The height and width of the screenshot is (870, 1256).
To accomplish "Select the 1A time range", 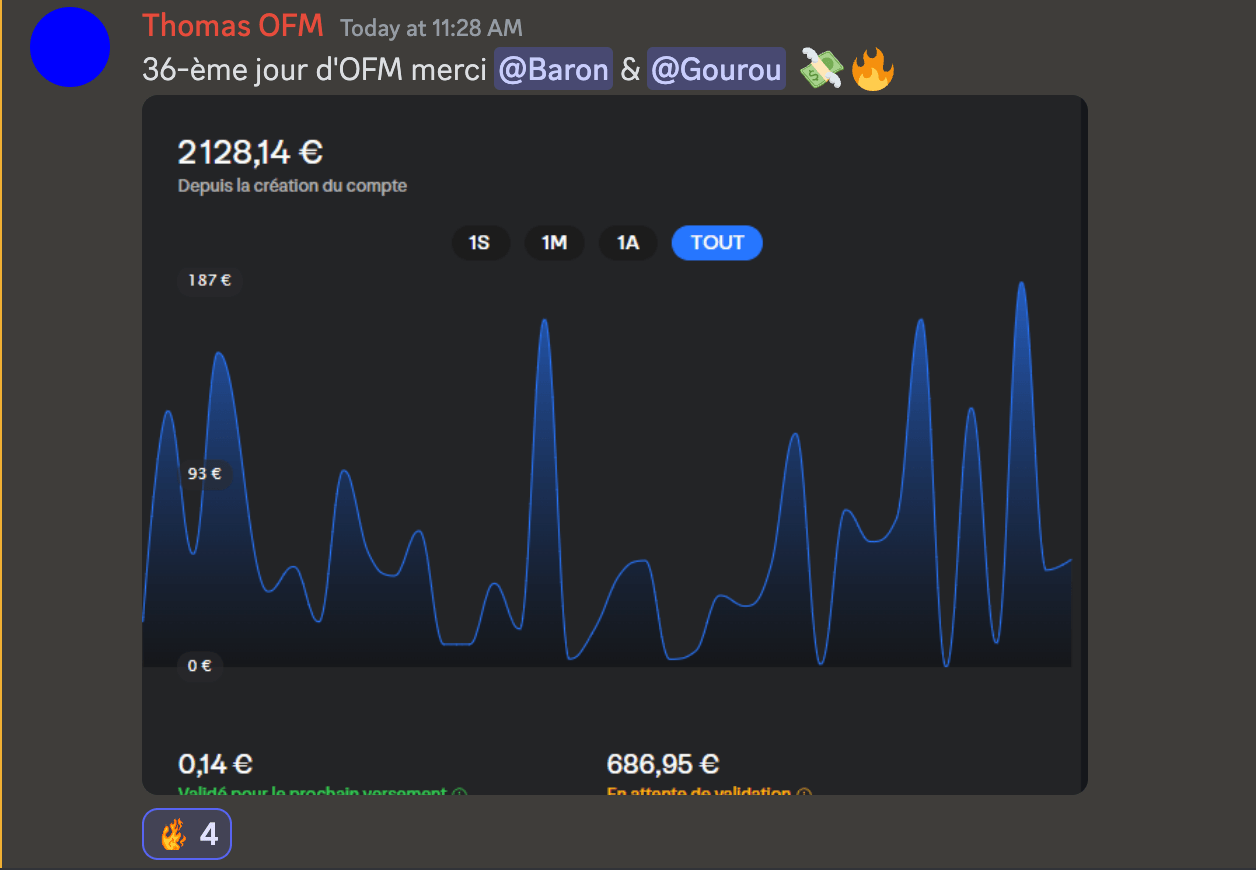I will [x=627, y=243].
